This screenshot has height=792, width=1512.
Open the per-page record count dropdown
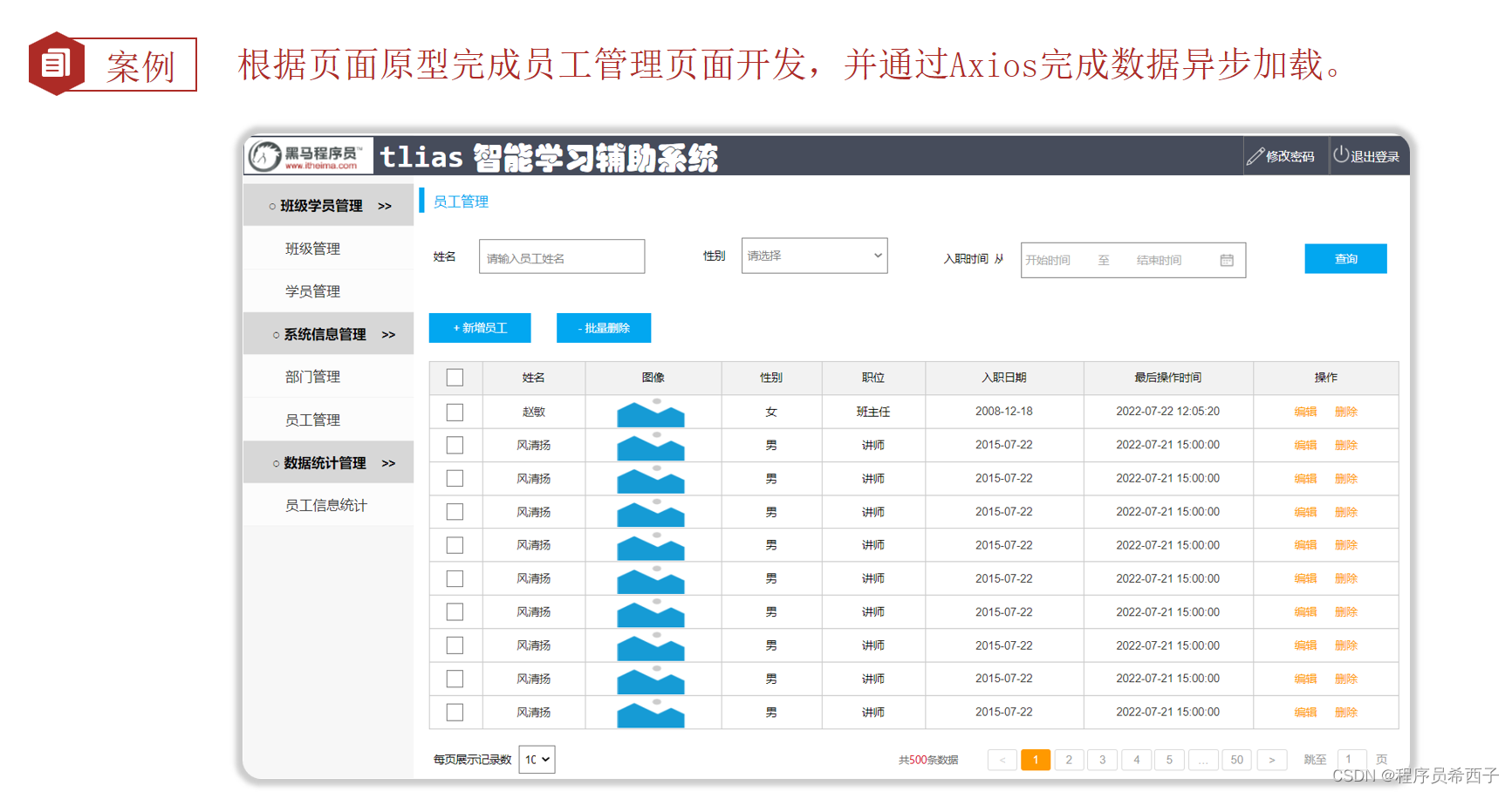tap(537, 760)
